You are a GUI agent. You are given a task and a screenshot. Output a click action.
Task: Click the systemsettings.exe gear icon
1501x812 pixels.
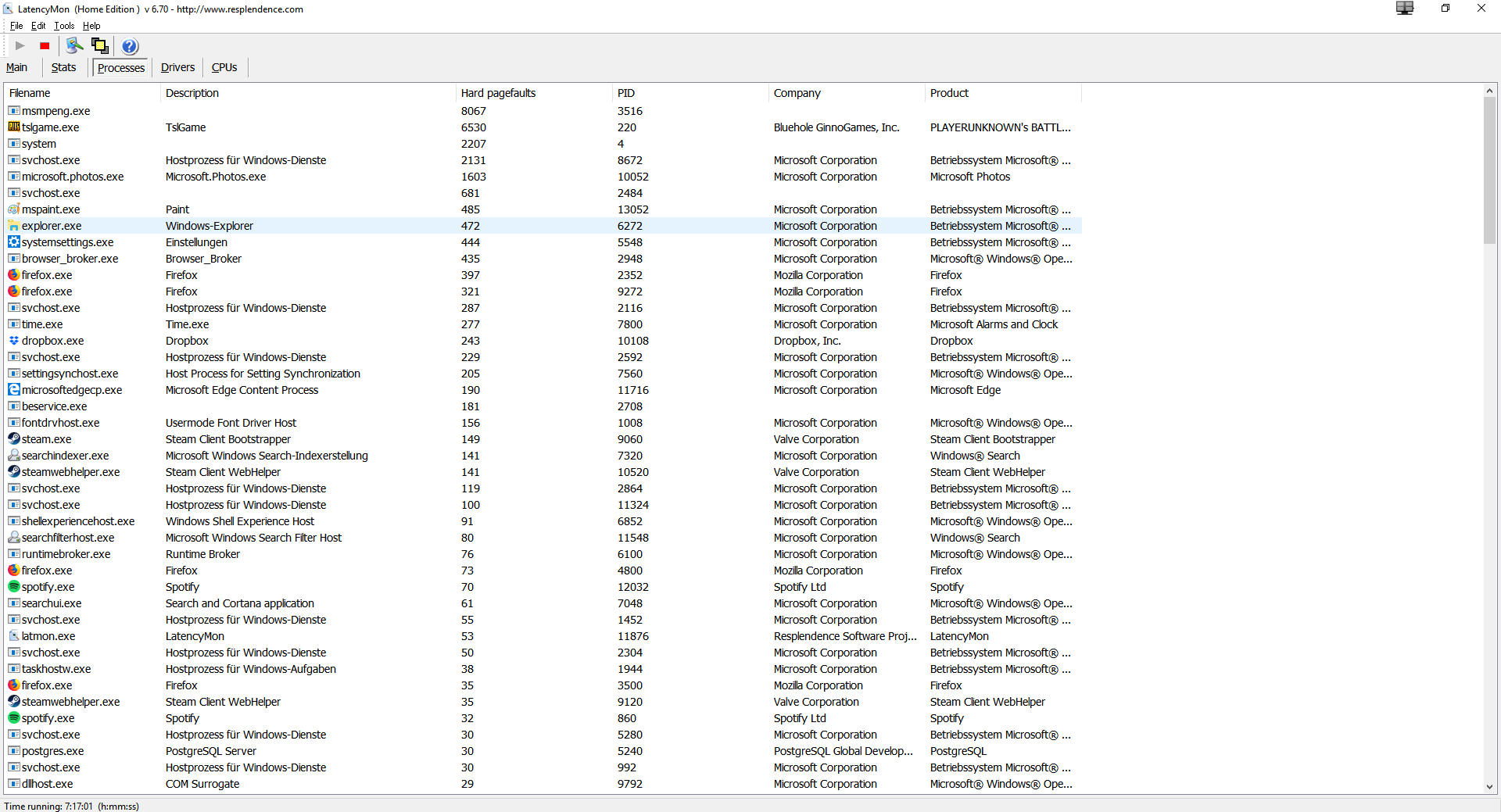point(14,241)
